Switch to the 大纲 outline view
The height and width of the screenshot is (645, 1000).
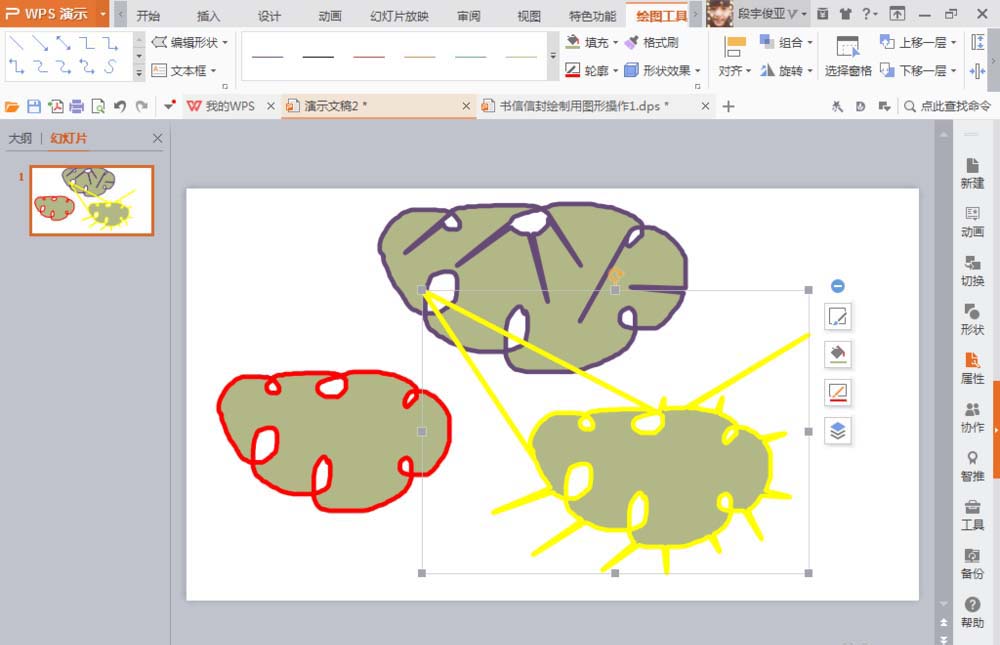click(x=20, y=138)
